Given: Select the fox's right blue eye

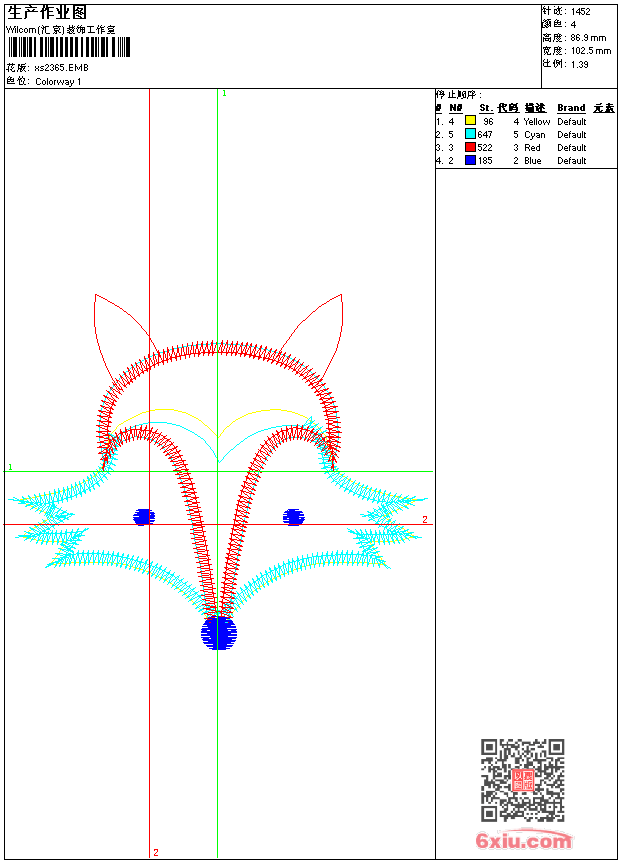Looking at the screenshot, I should (294, 517).
